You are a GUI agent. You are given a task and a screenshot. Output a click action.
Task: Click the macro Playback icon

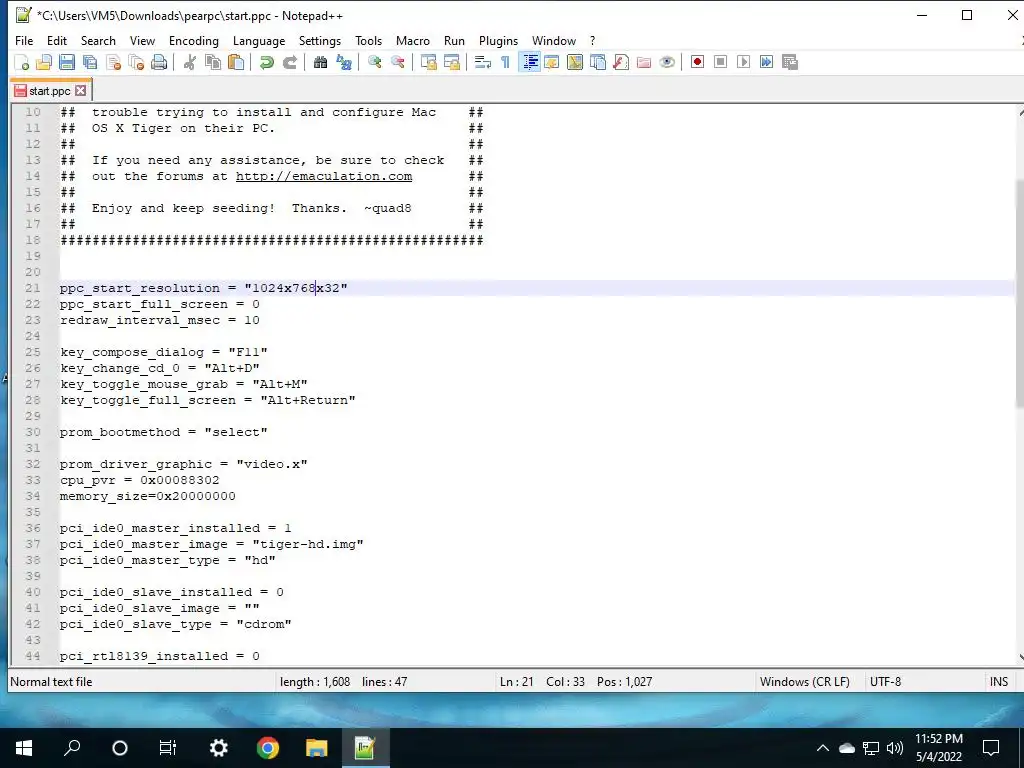tap(743, 63)
